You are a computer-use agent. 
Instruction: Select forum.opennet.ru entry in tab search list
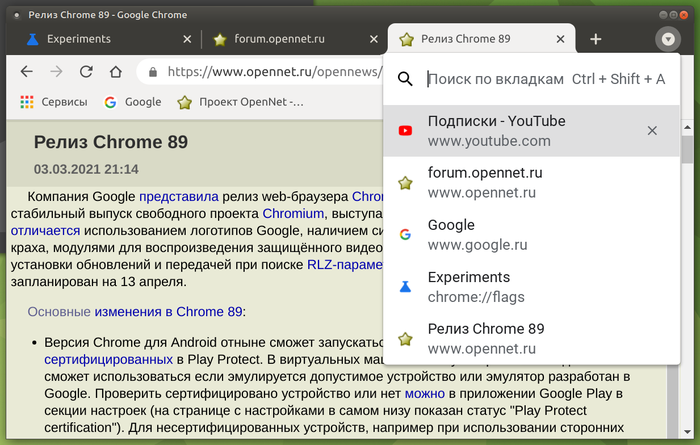531,183
